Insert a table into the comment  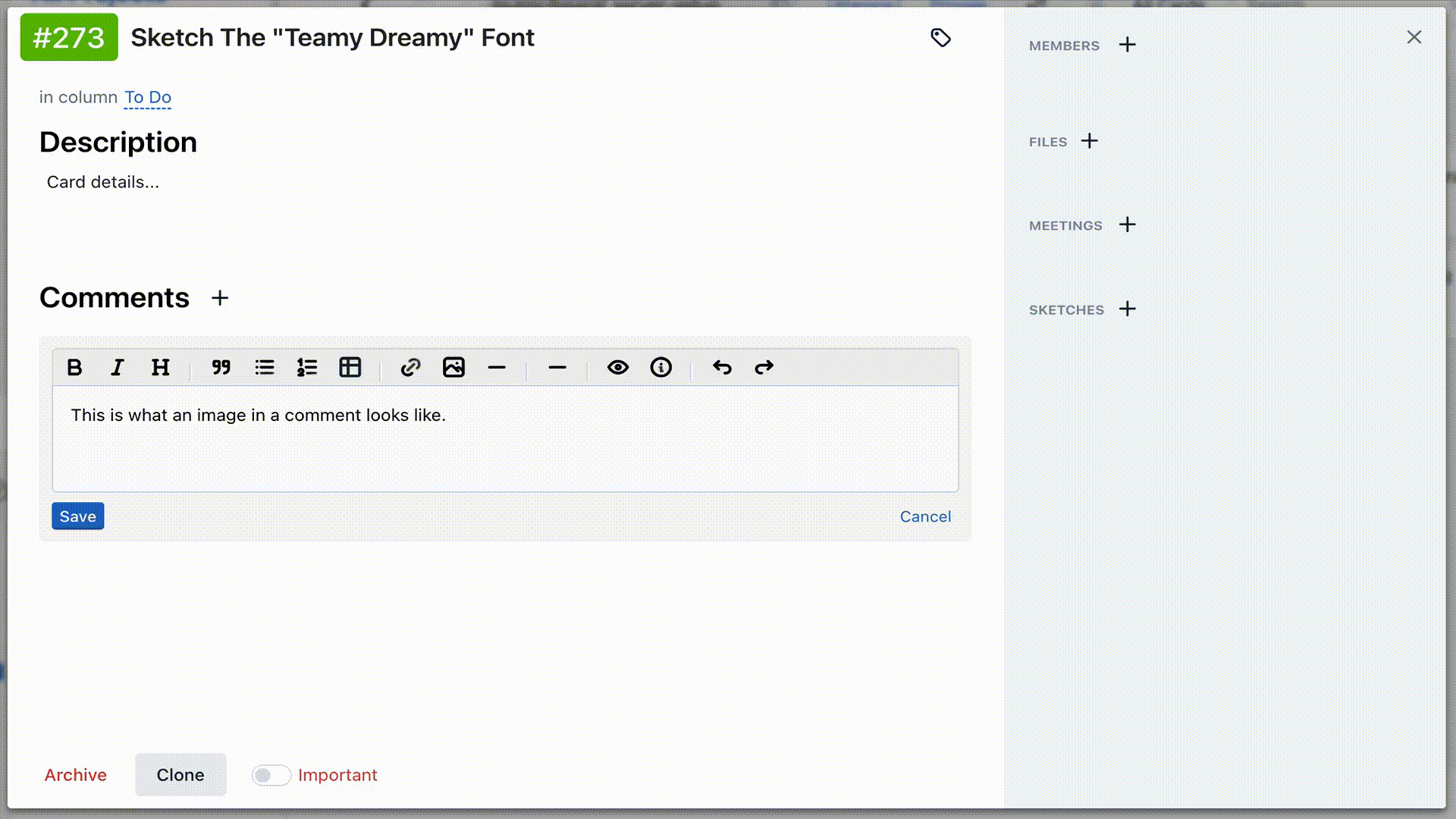pyautogui.click(x=350, y=368)
